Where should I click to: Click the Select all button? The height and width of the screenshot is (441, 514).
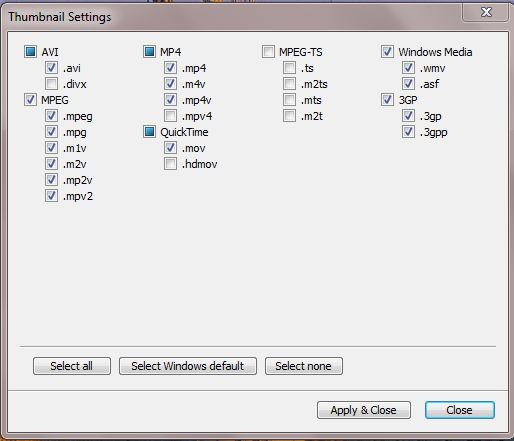(x=72, y=366)
